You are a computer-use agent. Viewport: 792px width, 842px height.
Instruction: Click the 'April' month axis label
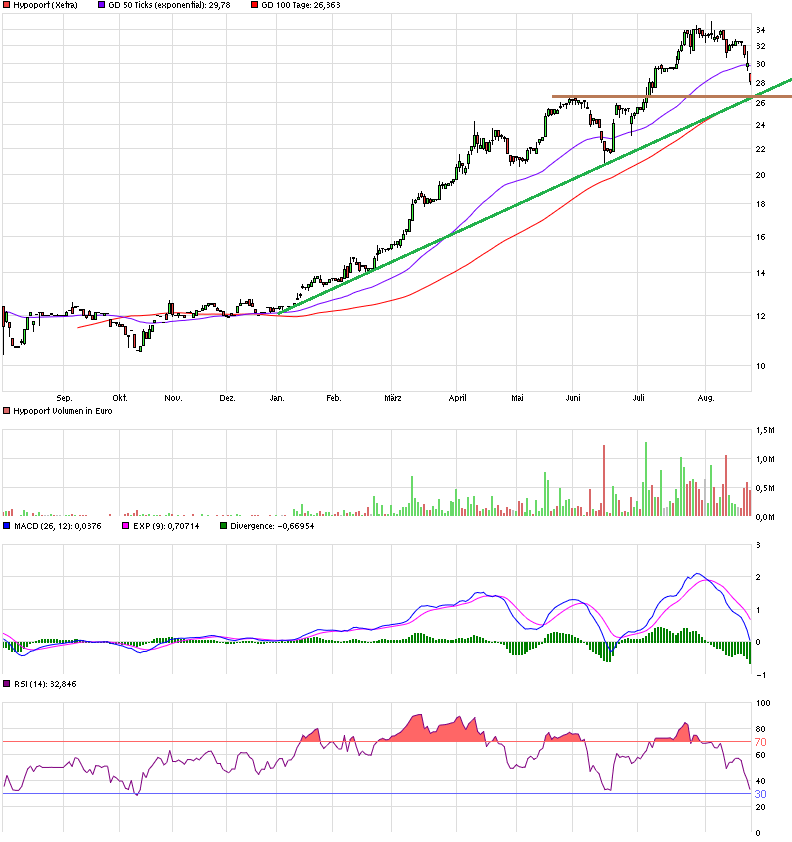coord(457,398)
